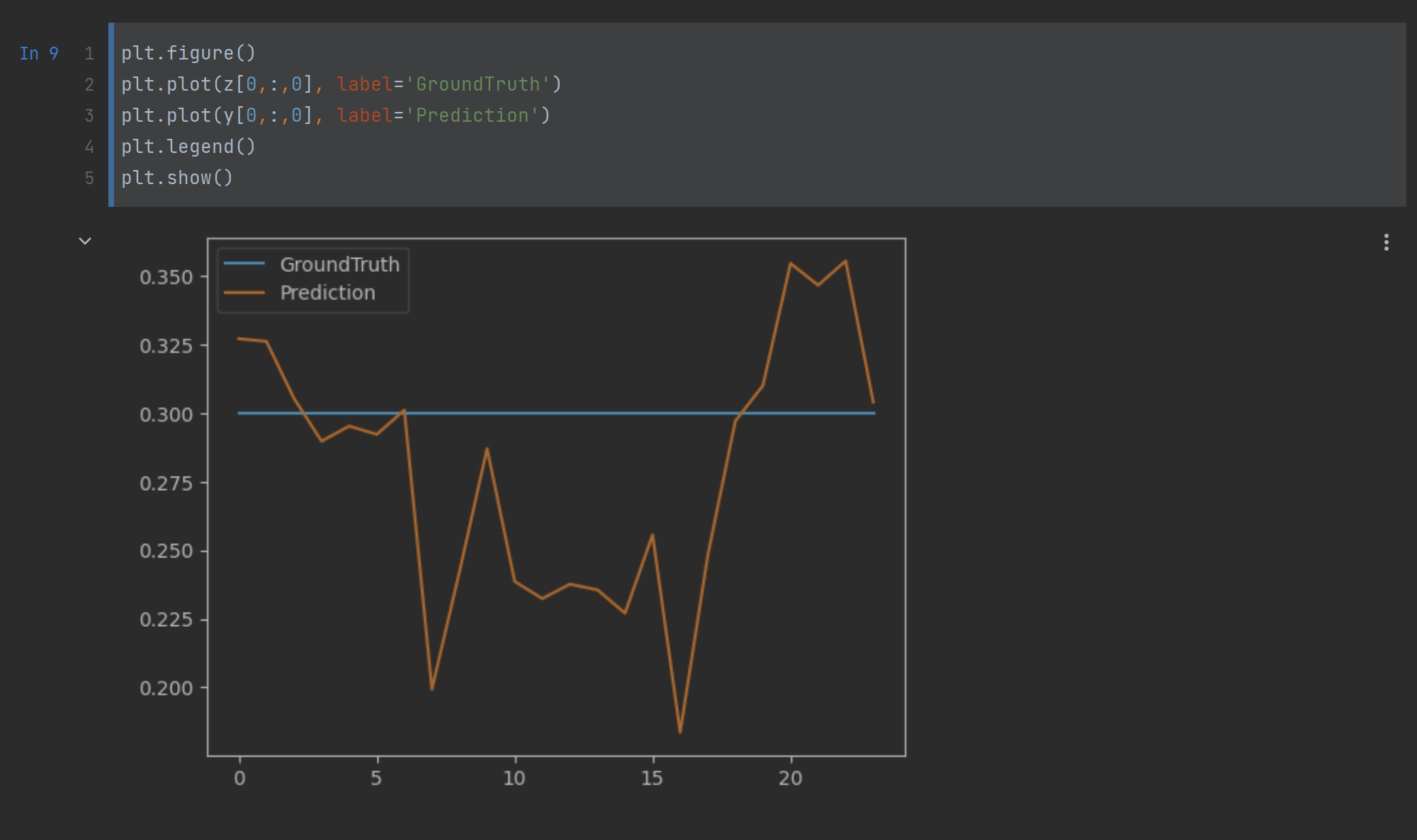Select the 'Prediction' string on line 3

(x=471, y=115)
